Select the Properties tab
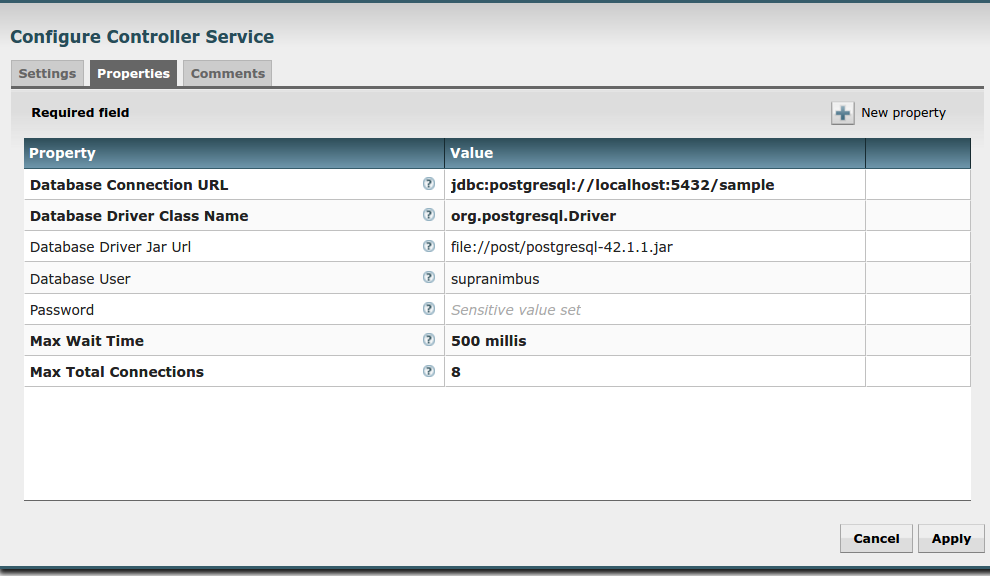Viewport: 990px width, 576px height. (x=133, y=74)
